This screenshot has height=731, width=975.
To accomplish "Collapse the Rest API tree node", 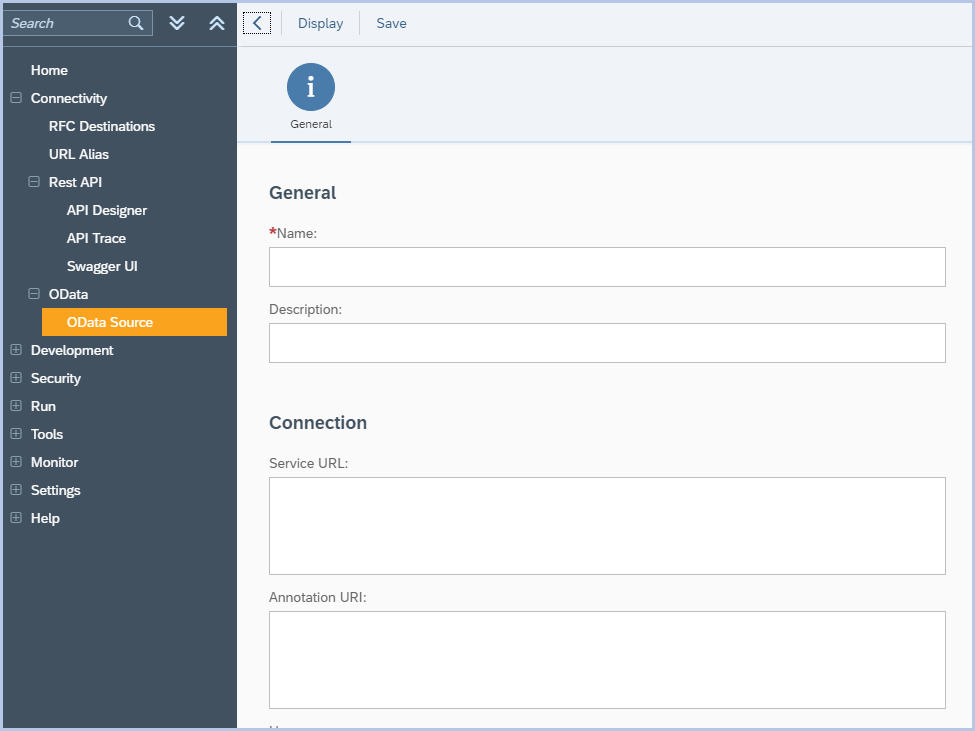I will pyautogui.click(x=32, y=182).
